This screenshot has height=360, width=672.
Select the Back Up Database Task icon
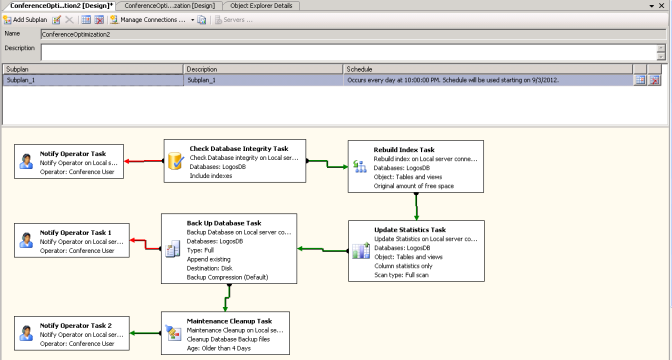coord(173,249)
